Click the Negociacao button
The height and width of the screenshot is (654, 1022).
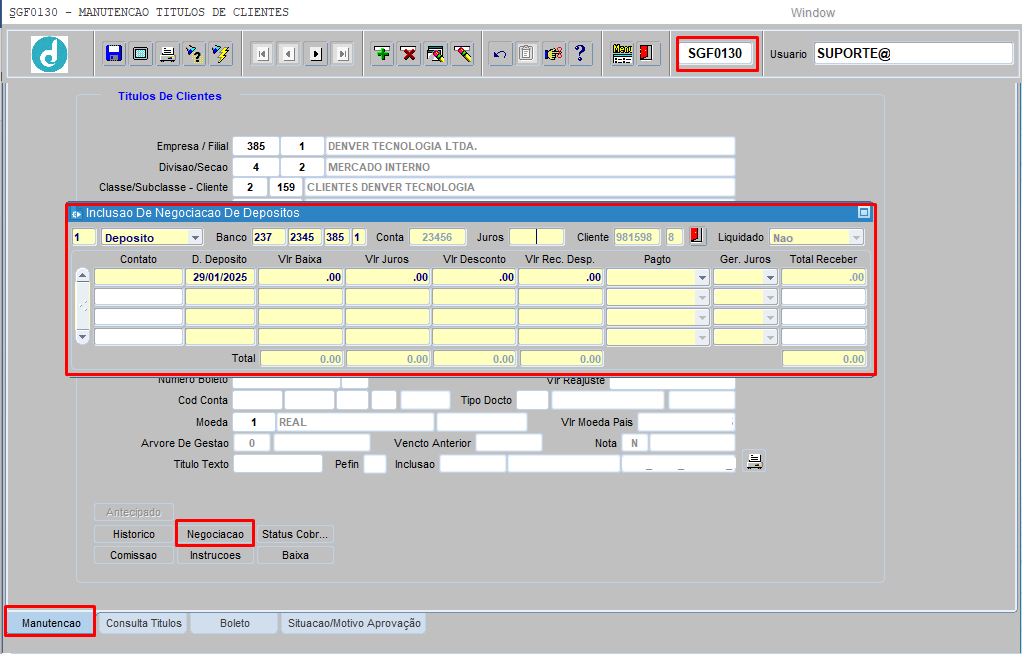215,534
